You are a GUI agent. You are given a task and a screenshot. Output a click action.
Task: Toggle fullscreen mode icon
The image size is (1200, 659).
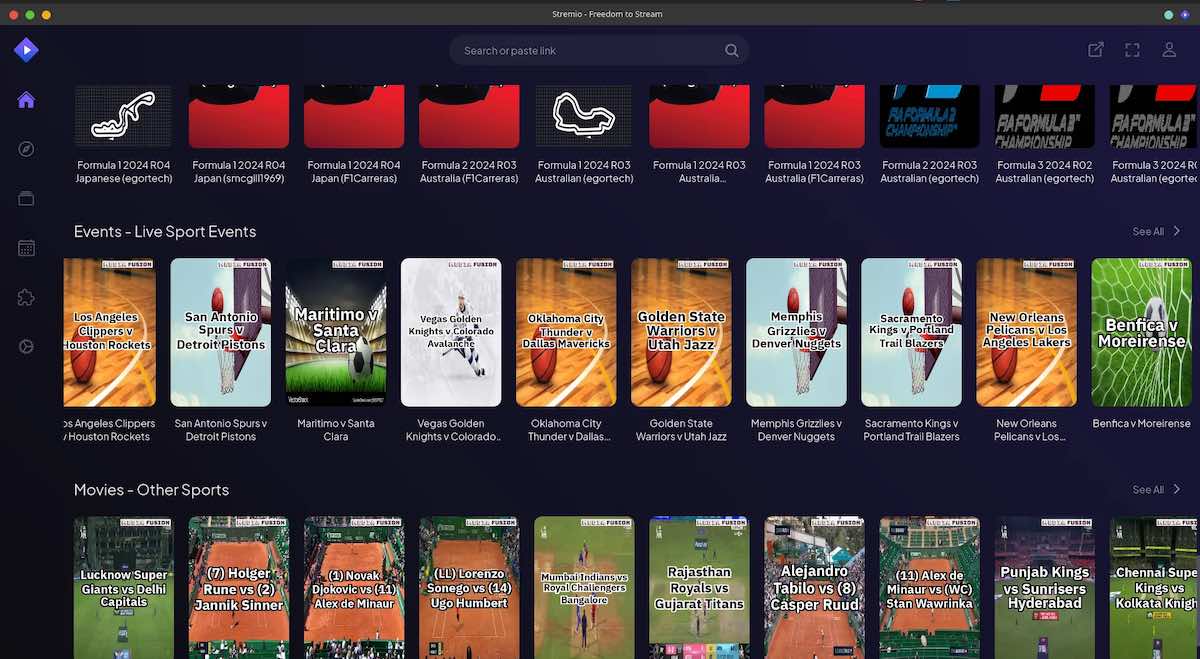pyautogui.click(x=1133, y=50)
